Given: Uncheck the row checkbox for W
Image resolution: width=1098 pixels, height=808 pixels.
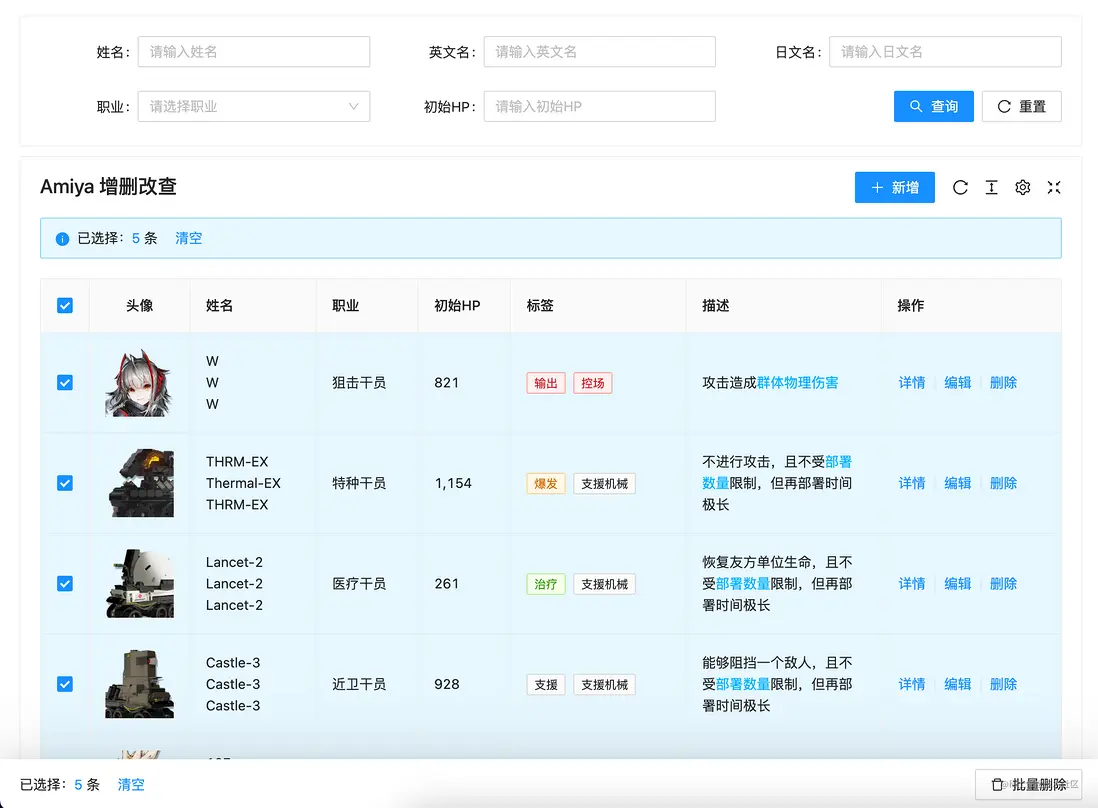Looking at the screenshot, I should 65,383.
